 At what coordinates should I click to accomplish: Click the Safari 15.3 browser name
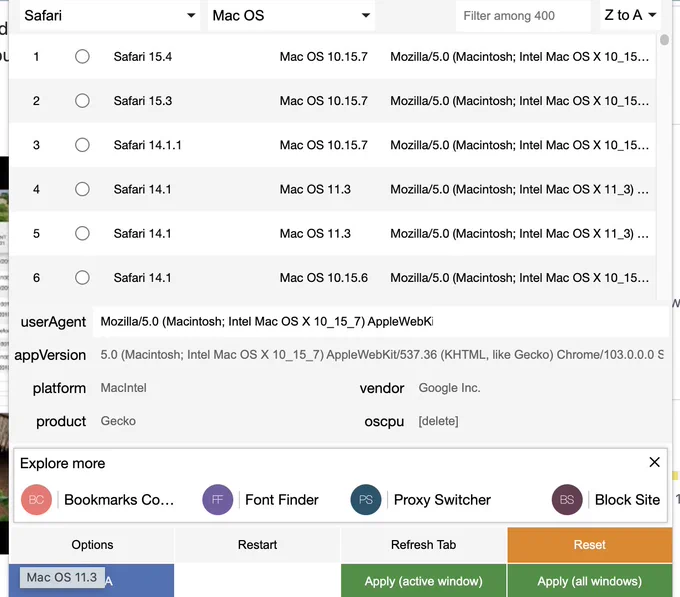pyautogui.click(x=143, y=101)
